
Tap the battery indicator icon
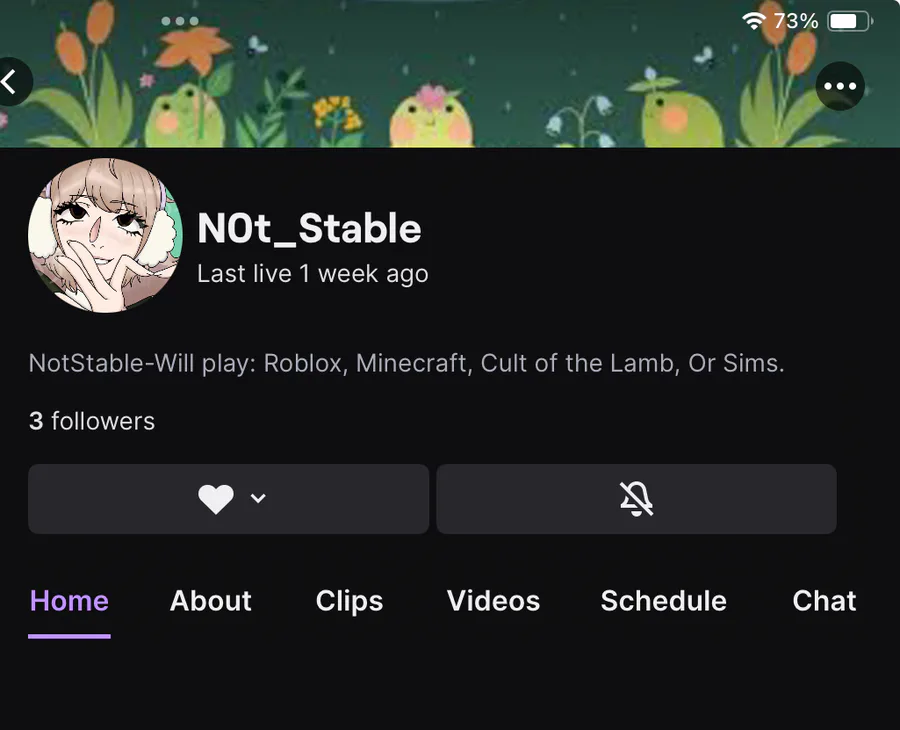click(x=848, y=21)
